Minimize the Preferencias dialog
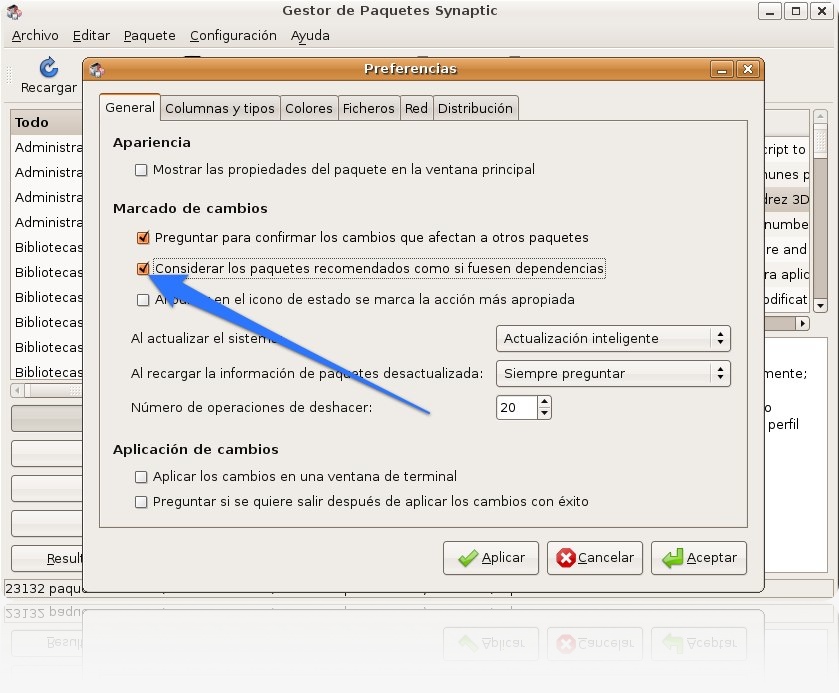The image size is (839, 693). [722, 70]
